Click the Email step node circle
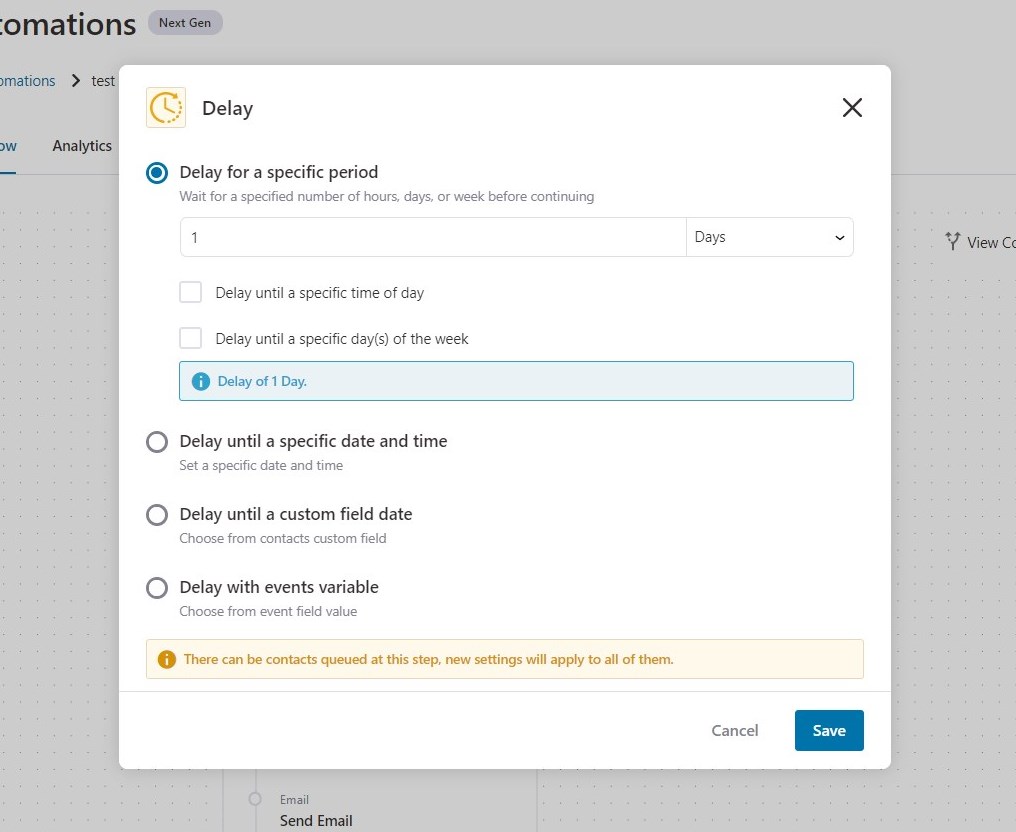Screen dimensions: 1016x832 click(255, 799)
